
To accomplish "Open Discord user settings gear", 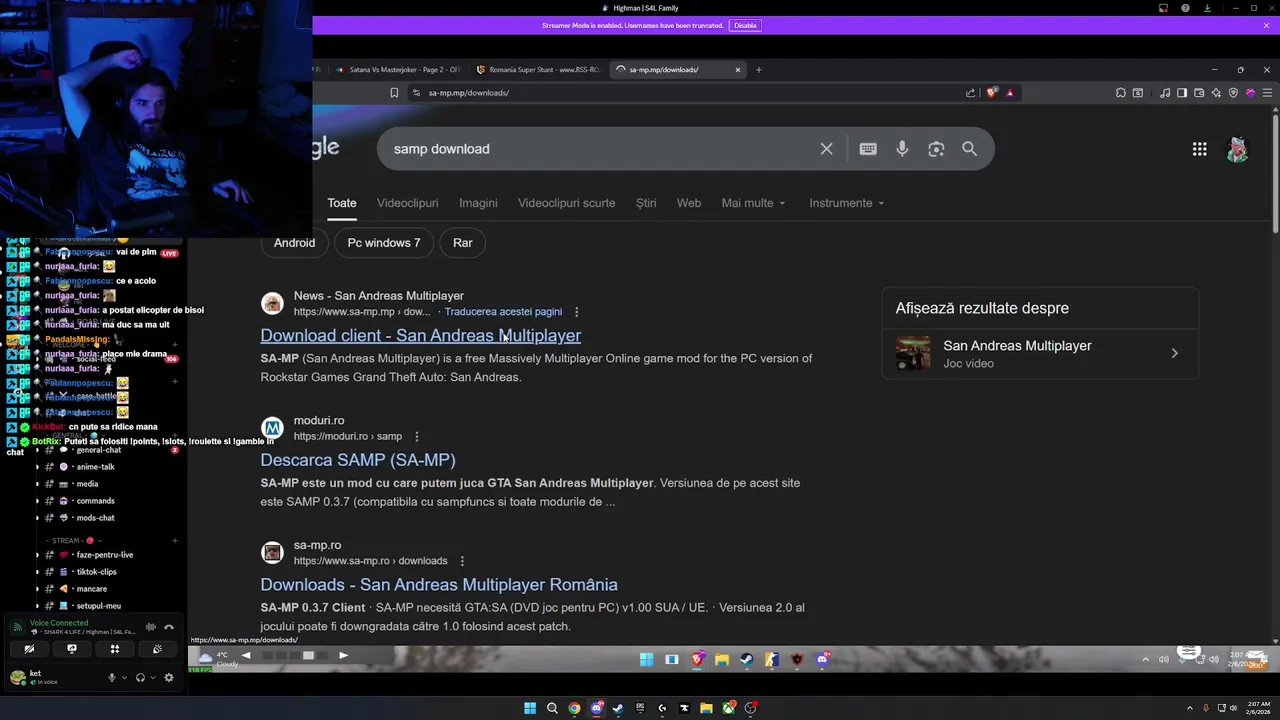I will (x=168, y=678).
